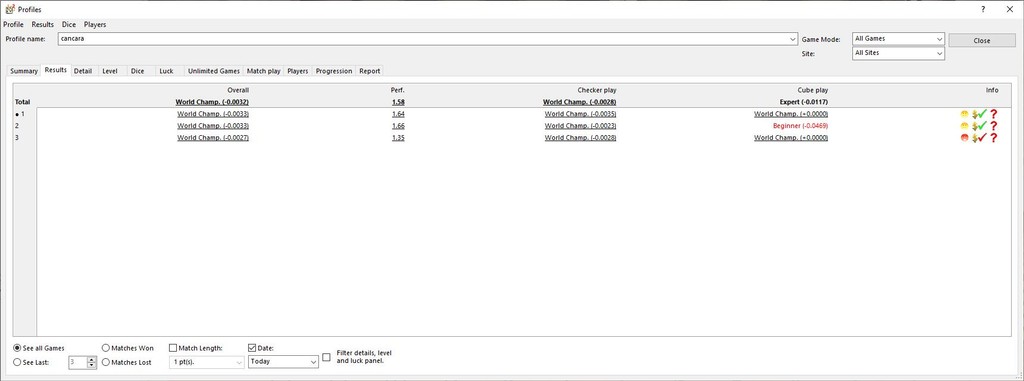
Task: Switch to the Match play tab
Action: [x=264, y=71]
